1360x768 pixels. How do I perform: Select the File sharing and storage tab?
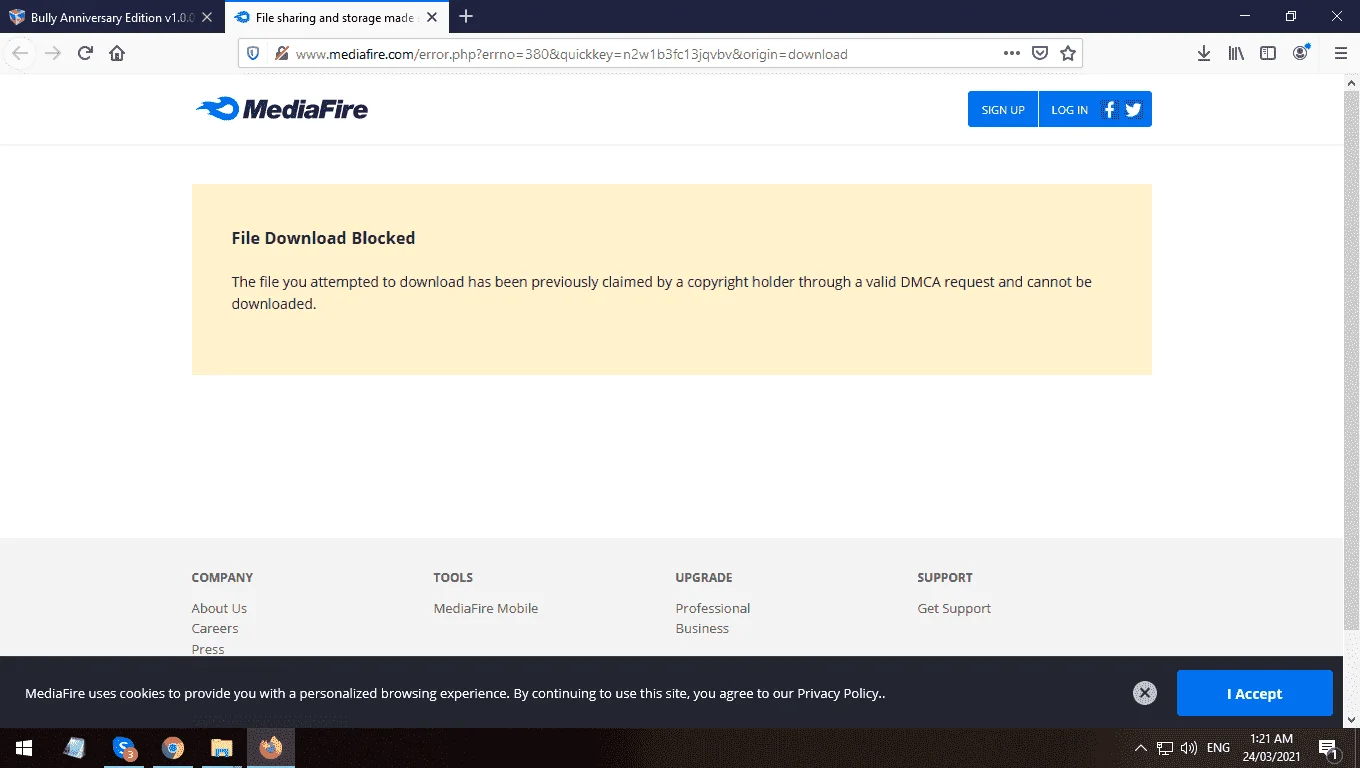pyautogui.click(x=336, y=17)
